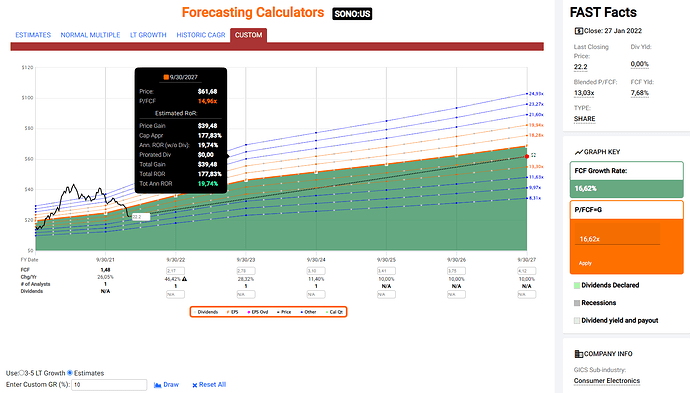The width and height of the screenshot is (690, 393).
Task: Click the warning triangle next to 46,42%
Action: point(184,279)
